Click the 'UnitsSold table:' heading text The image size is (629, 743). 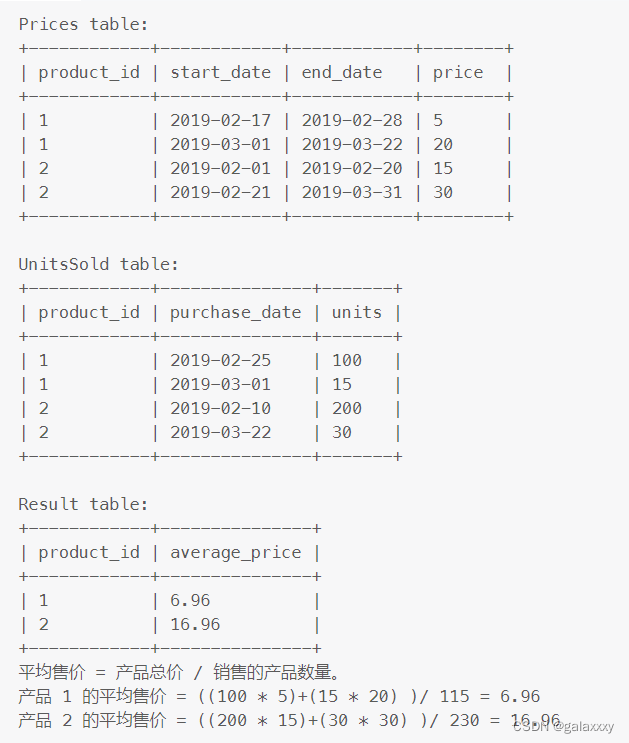tap(99, 264)
